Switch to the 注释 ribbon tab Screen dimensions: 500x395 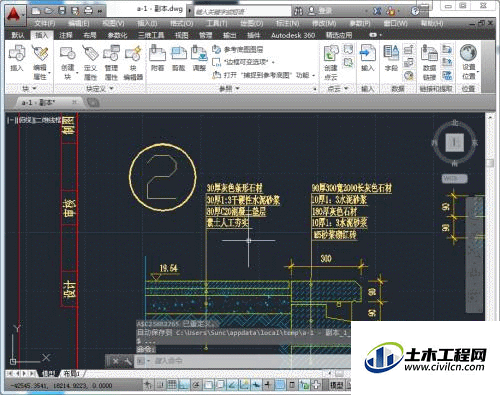66,35
